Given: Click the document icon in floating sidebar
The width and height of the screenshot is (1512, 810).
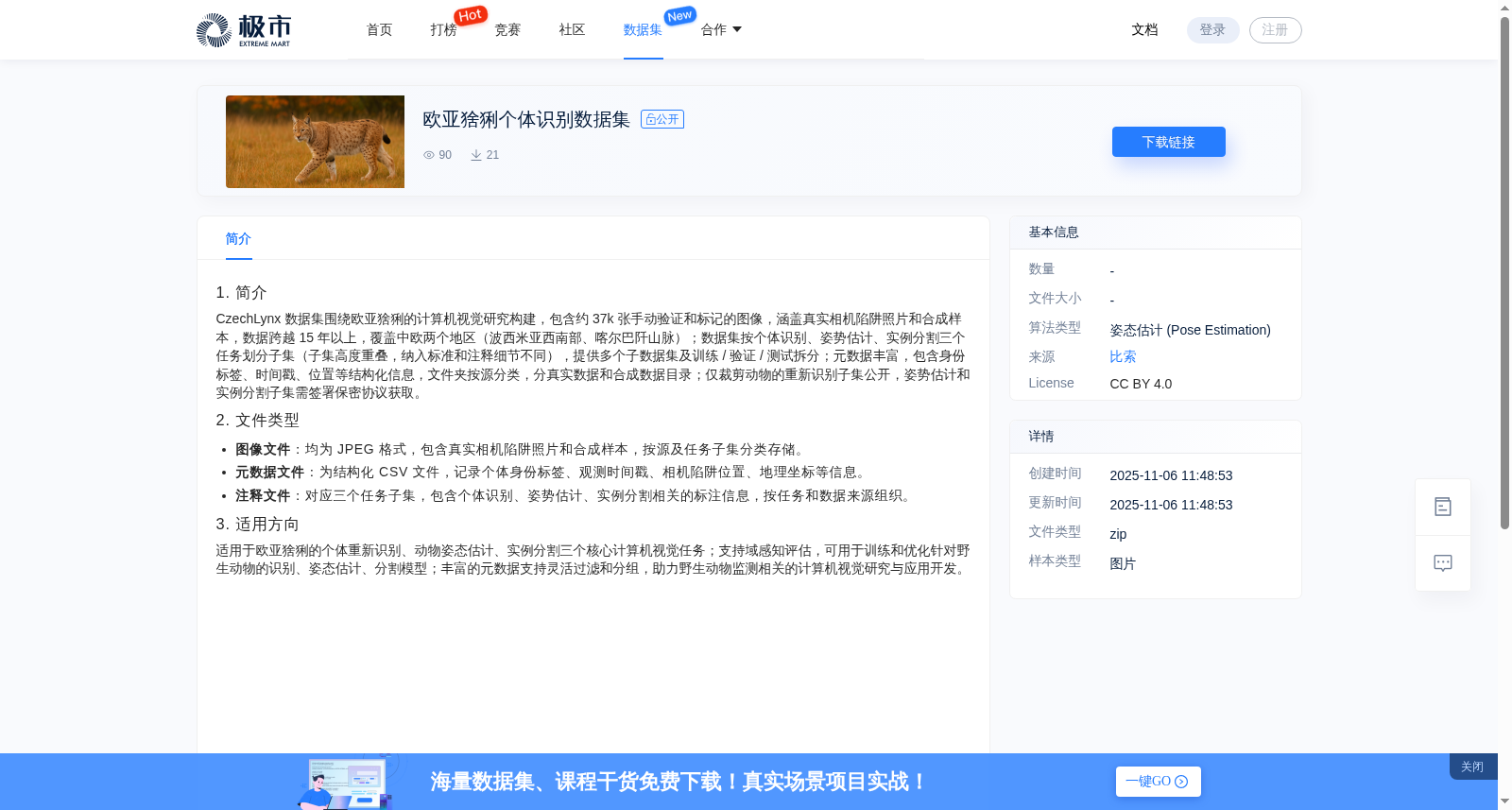Looking at the screenshot, I should (1443, 508).
